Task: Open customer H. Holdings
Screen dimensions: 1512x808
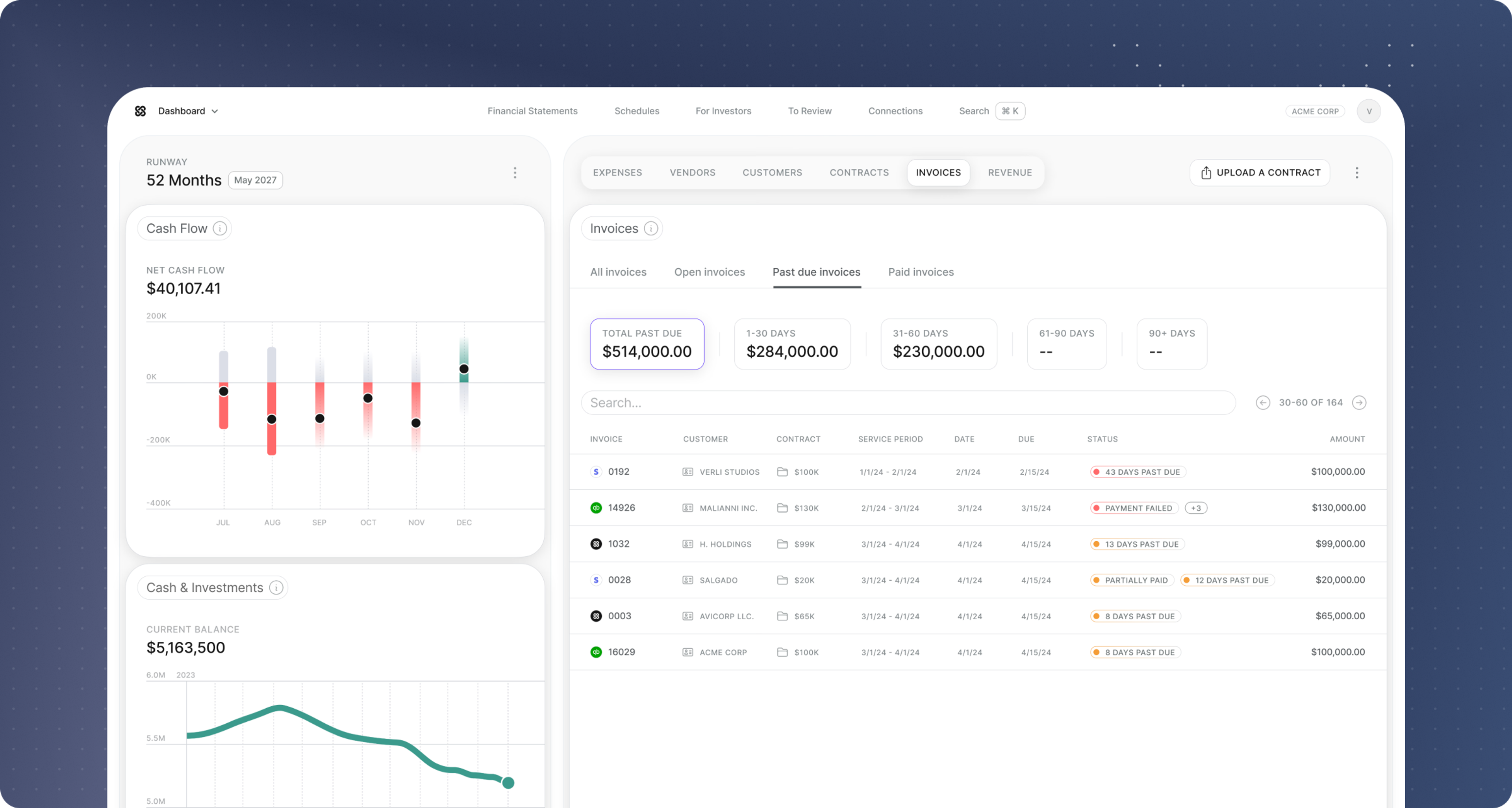Action: (x=717, y=544)
